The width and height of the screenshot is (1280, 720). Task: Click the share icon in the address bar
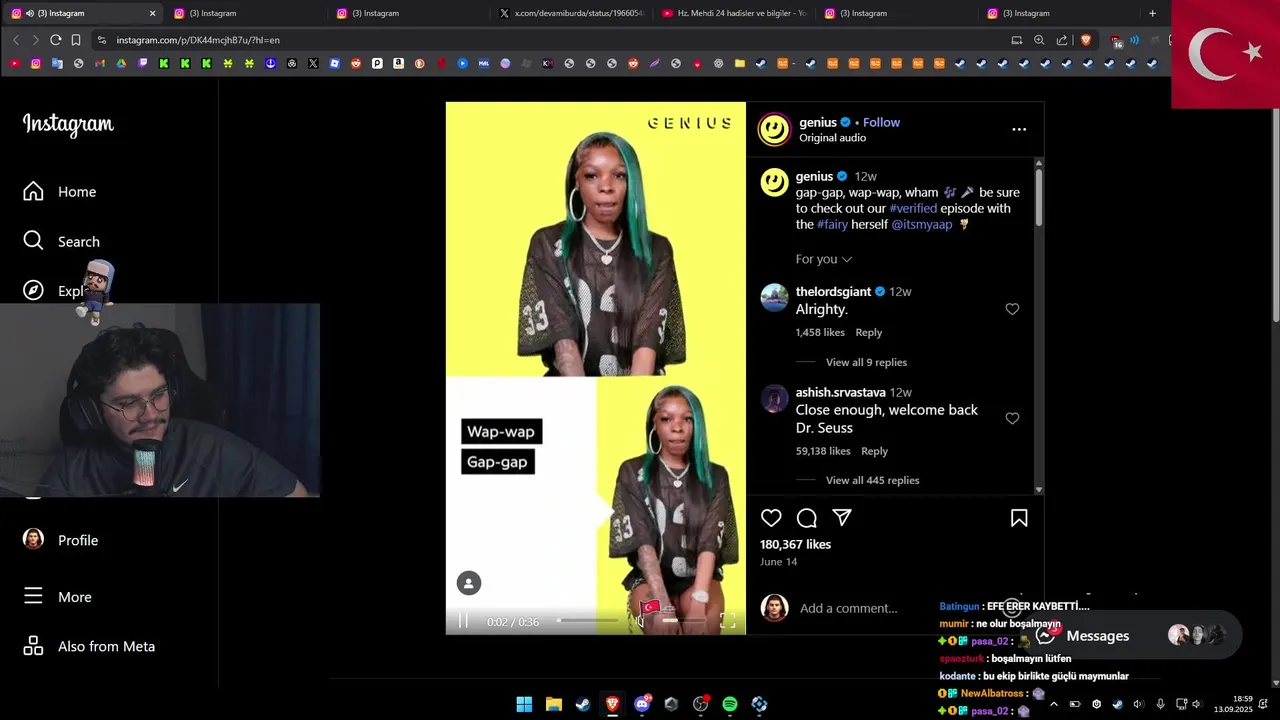click(1061, 40)
